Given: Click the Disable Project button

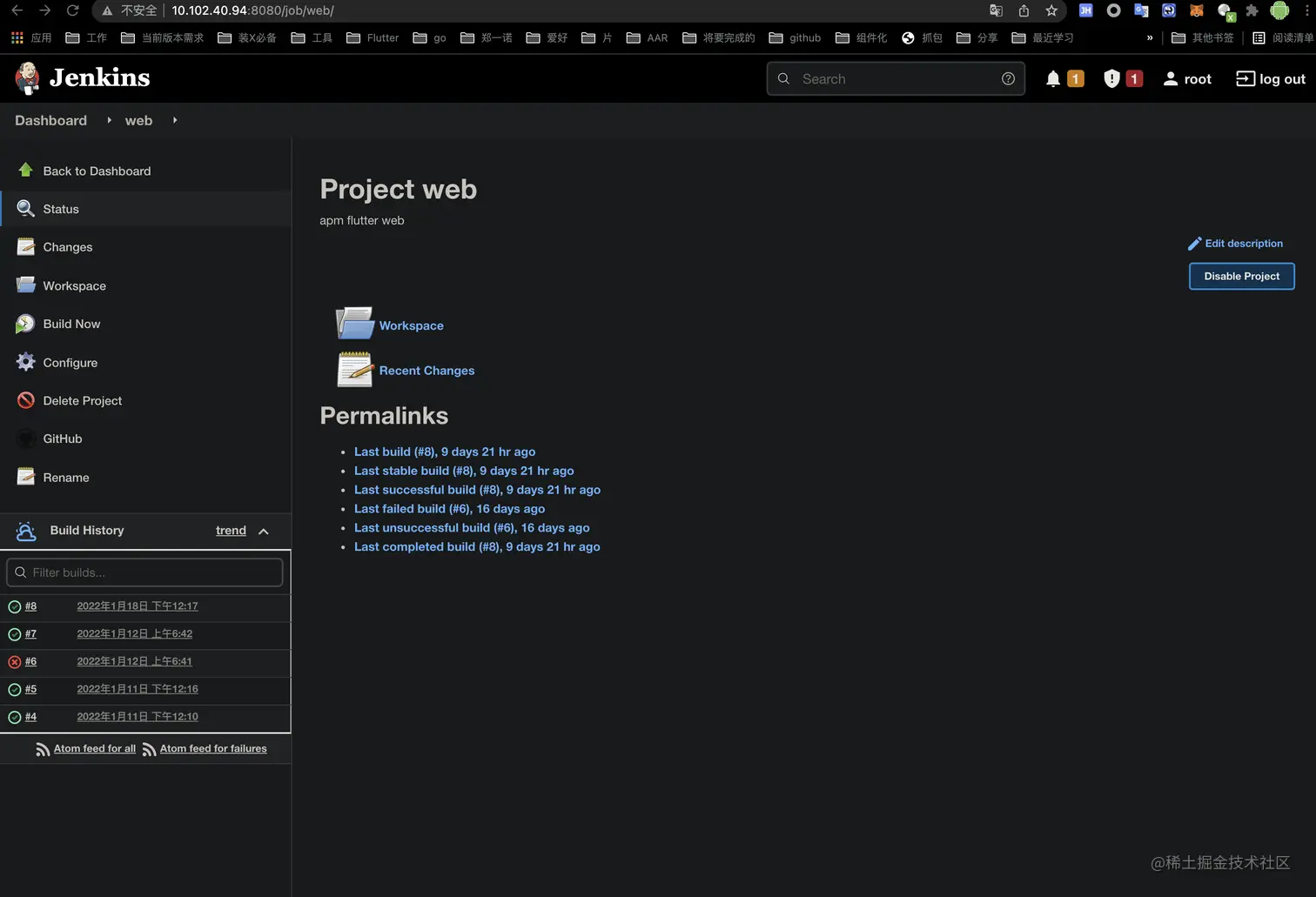Looking at the screenshot, I should [1241, 276].
